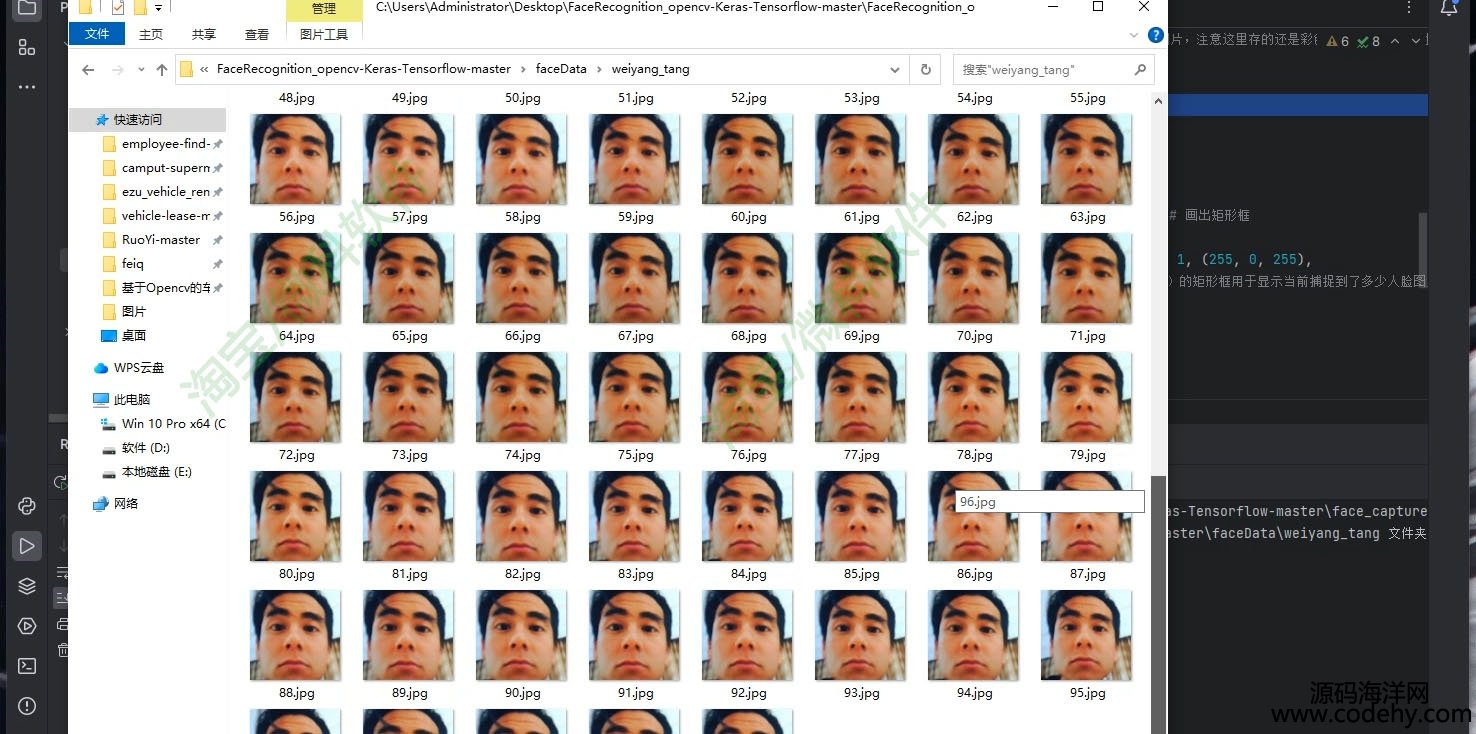
Task: Open the Quick Access Toolbar customize dropdown
Action: 158,8
